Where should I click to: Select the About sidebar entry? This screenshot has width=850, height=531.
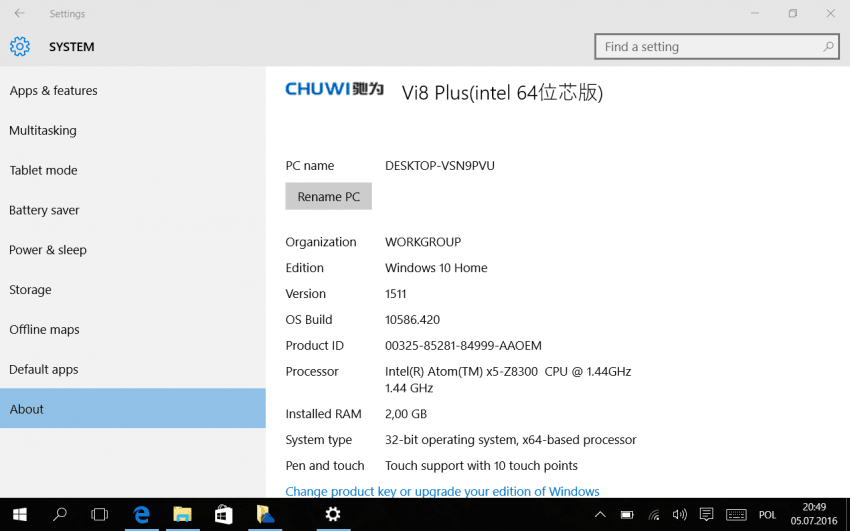133,409
